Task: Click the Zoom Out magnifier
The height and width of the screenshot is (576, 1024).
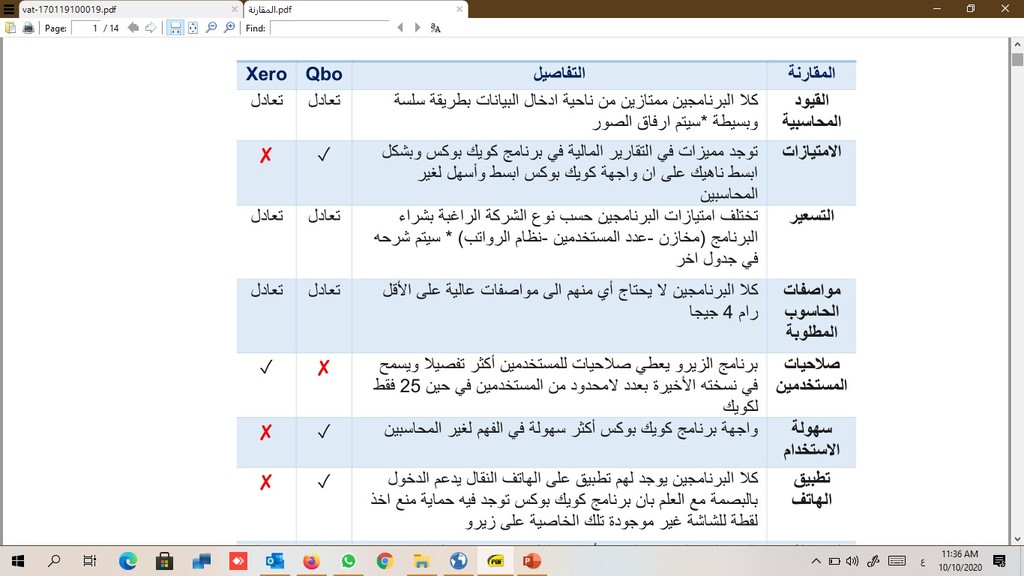Action: coord(212,28)
